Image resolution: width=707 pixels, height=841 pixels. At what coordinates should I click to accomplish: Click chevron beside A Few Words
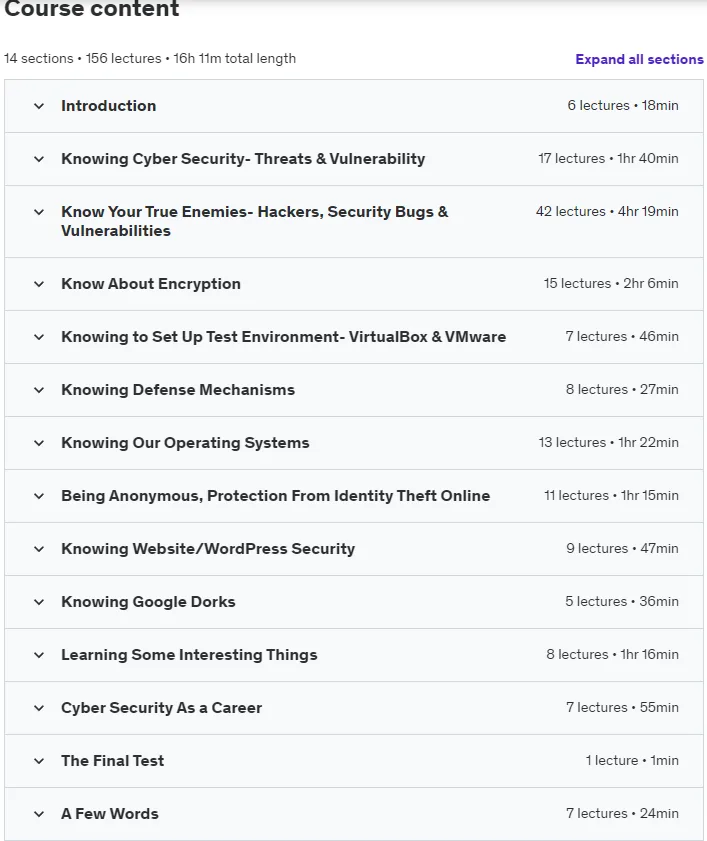[x=39, y=815]
